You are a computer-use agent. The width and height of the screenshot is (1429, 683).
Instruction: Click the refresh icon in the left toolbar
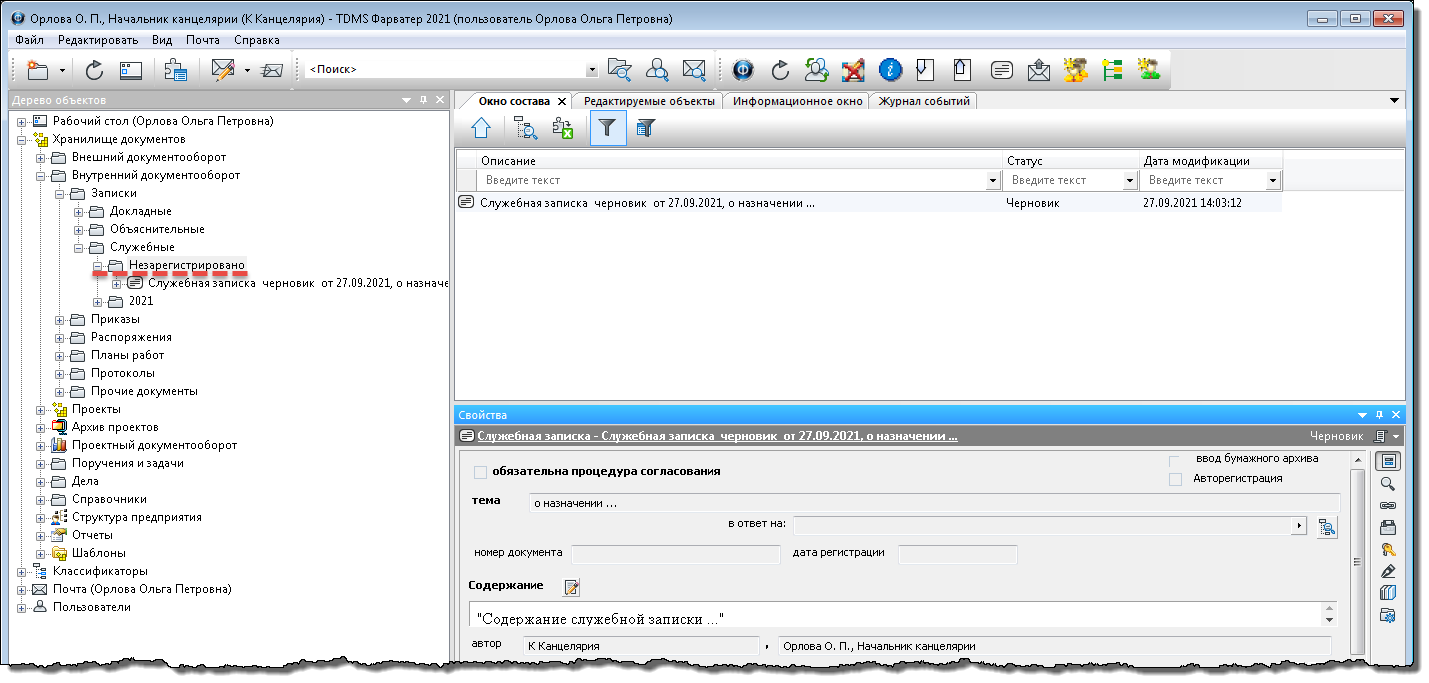pyautogui.click(x=94, y=70)
